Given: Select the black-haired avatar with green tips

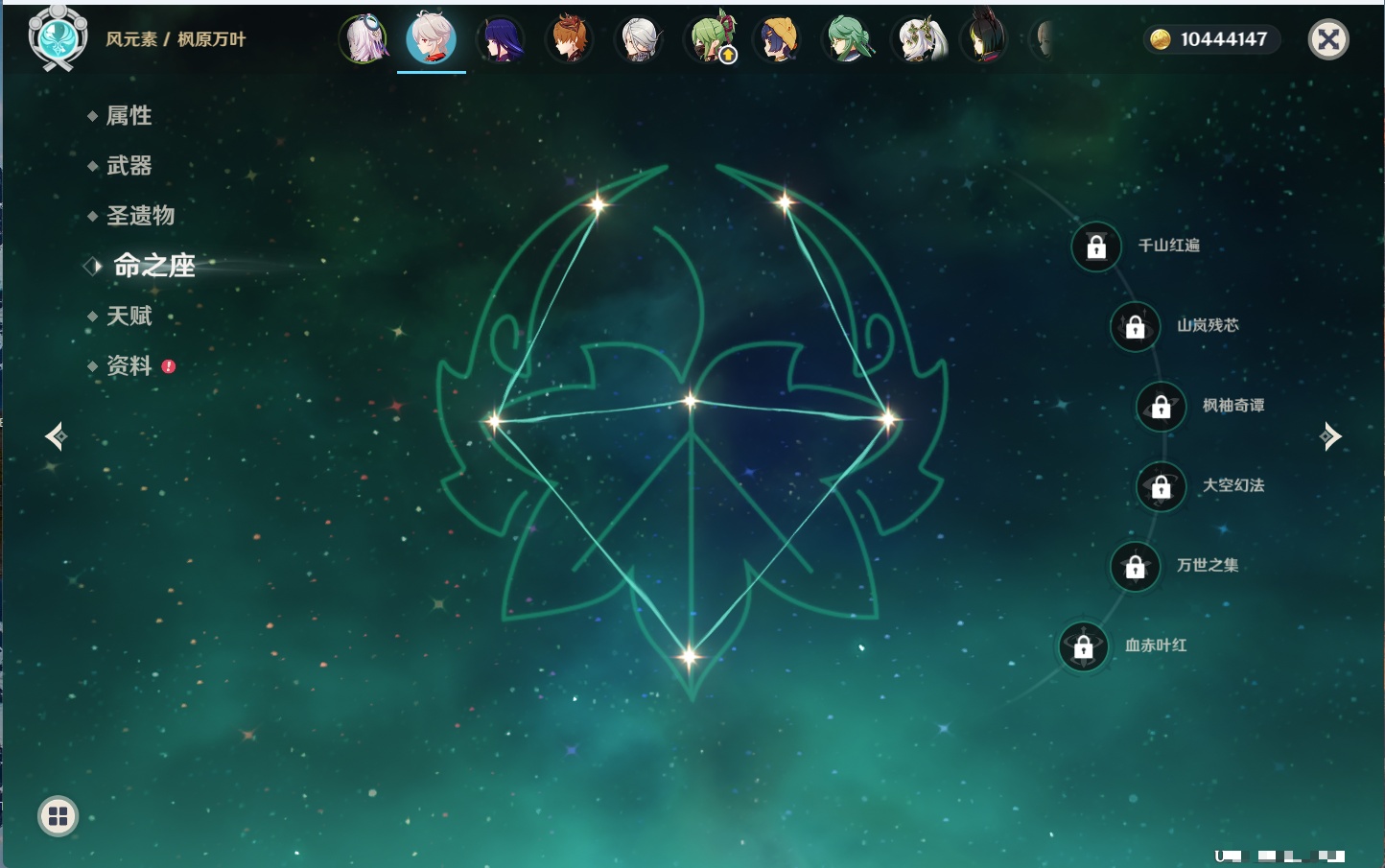Looking at the screenshot, I should [x=985, y=38].
